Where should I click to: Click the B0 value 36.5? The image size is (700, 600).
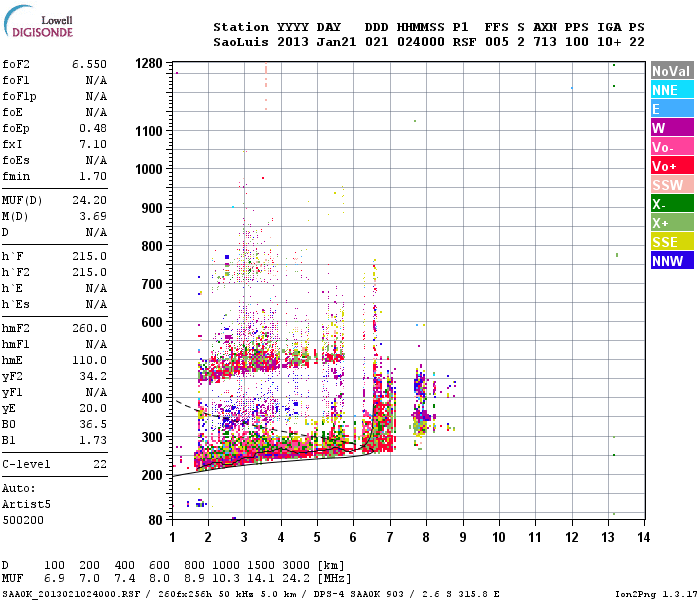(x=93, y=425)
